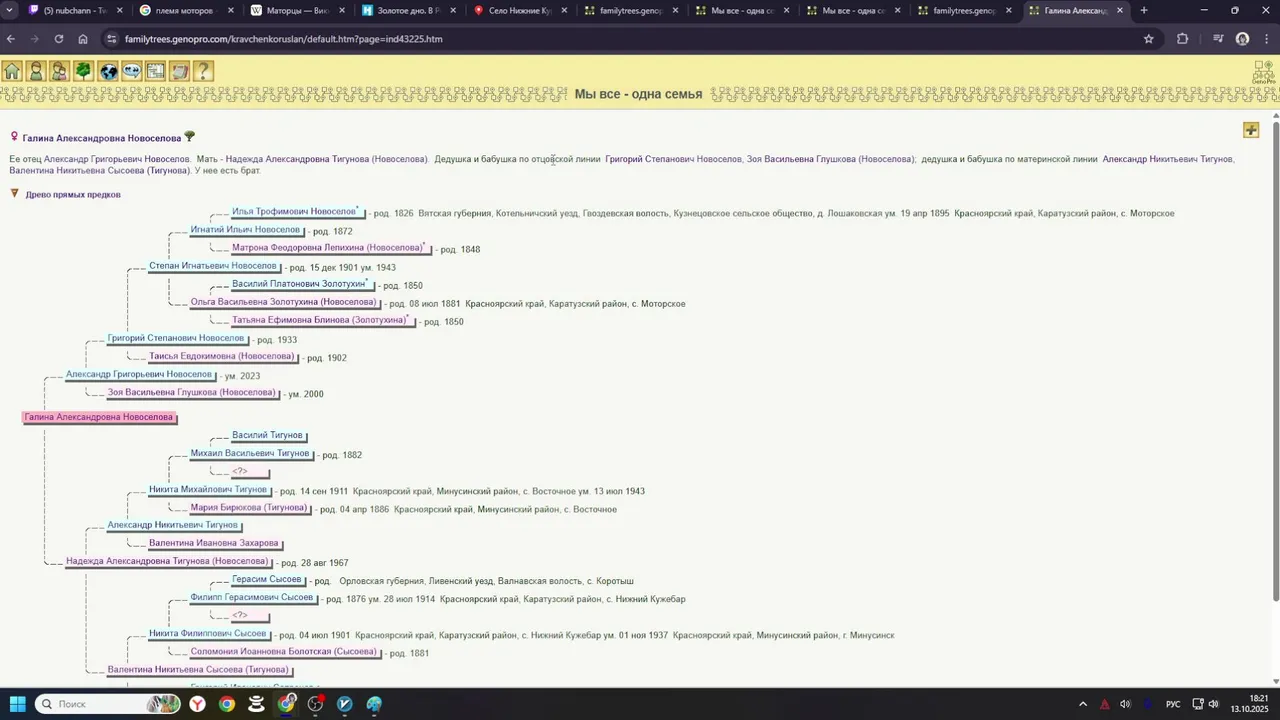Select the highlighted Галина Александровна Новоселова box
This screenshot has height=720, width=1280.
98,417
